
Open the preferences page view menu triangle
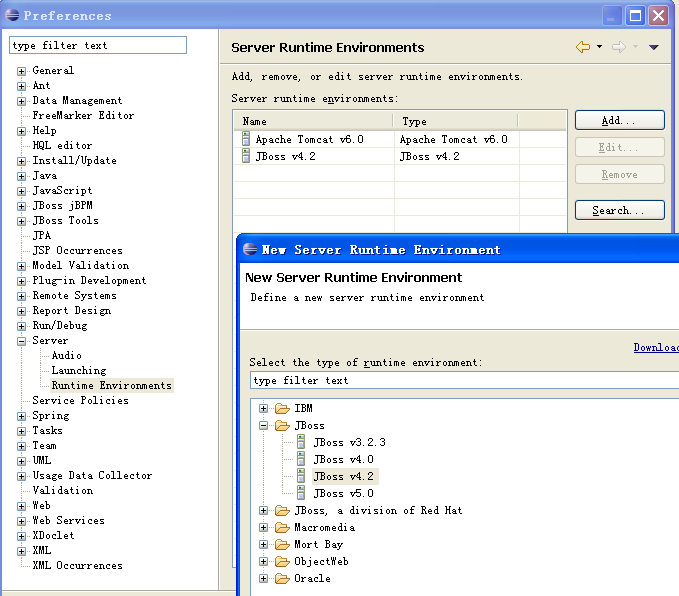[653, 47]
